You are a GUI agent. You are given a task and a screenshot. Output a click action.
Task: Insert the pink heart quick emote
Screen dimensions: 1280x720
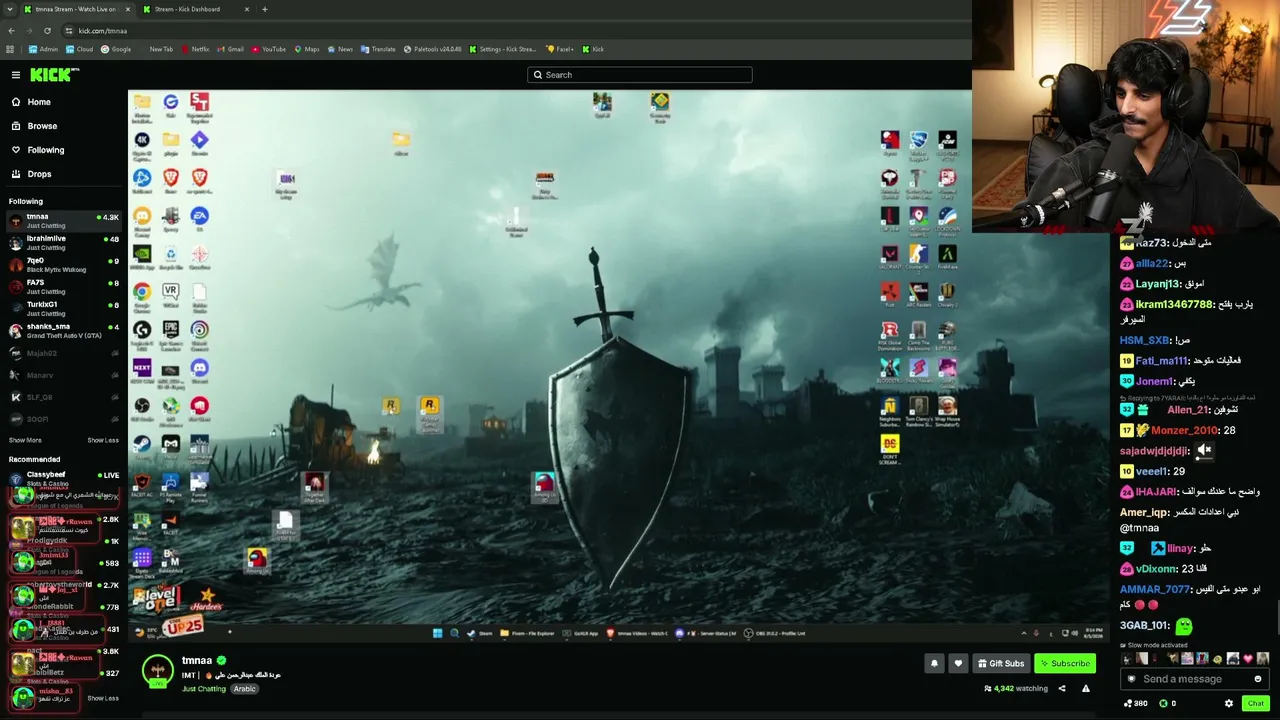1247,659
